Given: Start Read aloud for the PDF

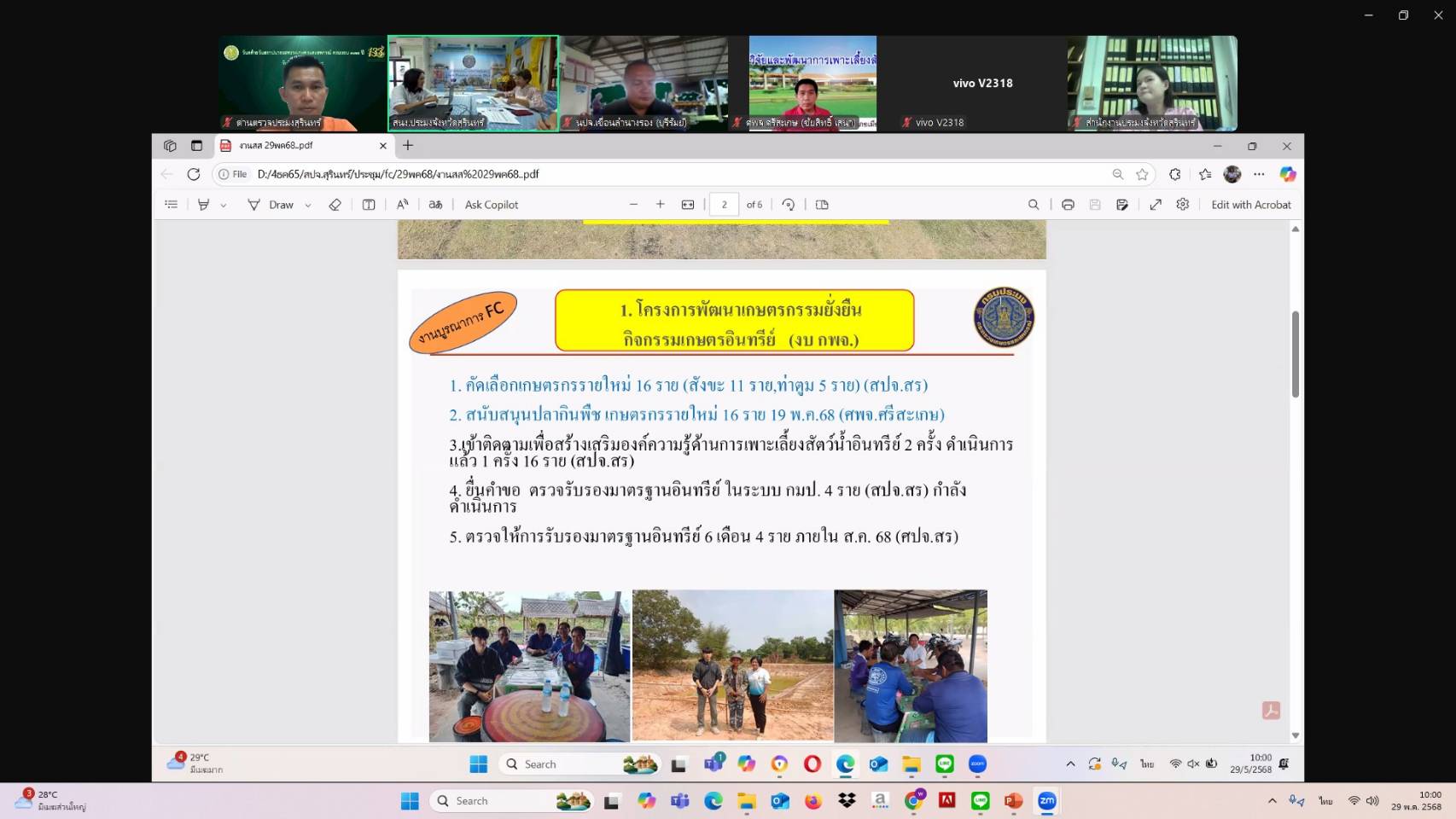Looking at the screenshot, I should coord(403,205).
